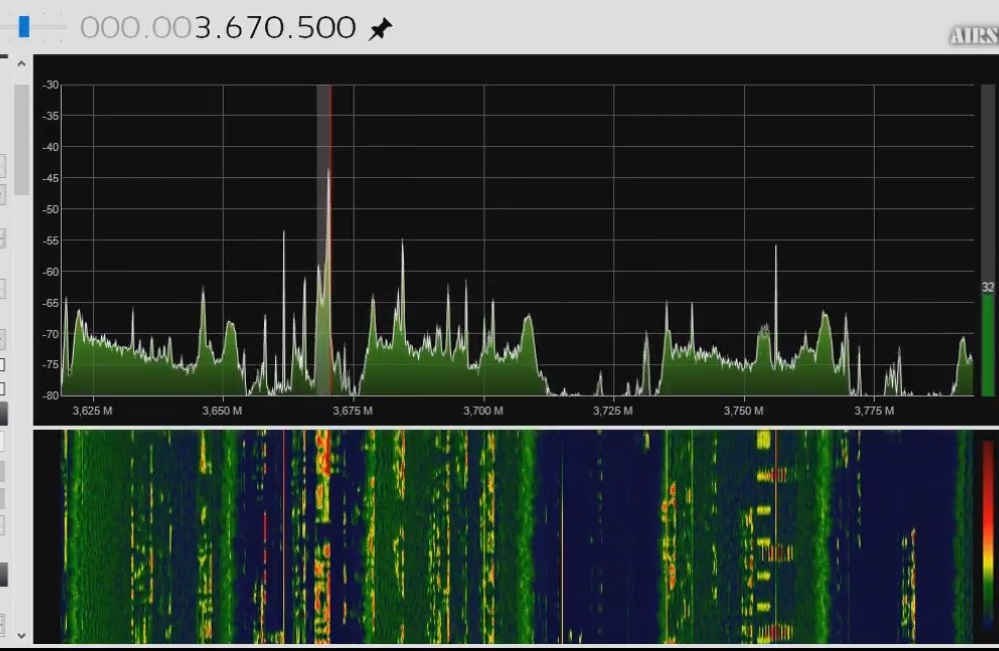Click the red tuning line in the spectrum
Screen dimensions: 999x651
331,240
